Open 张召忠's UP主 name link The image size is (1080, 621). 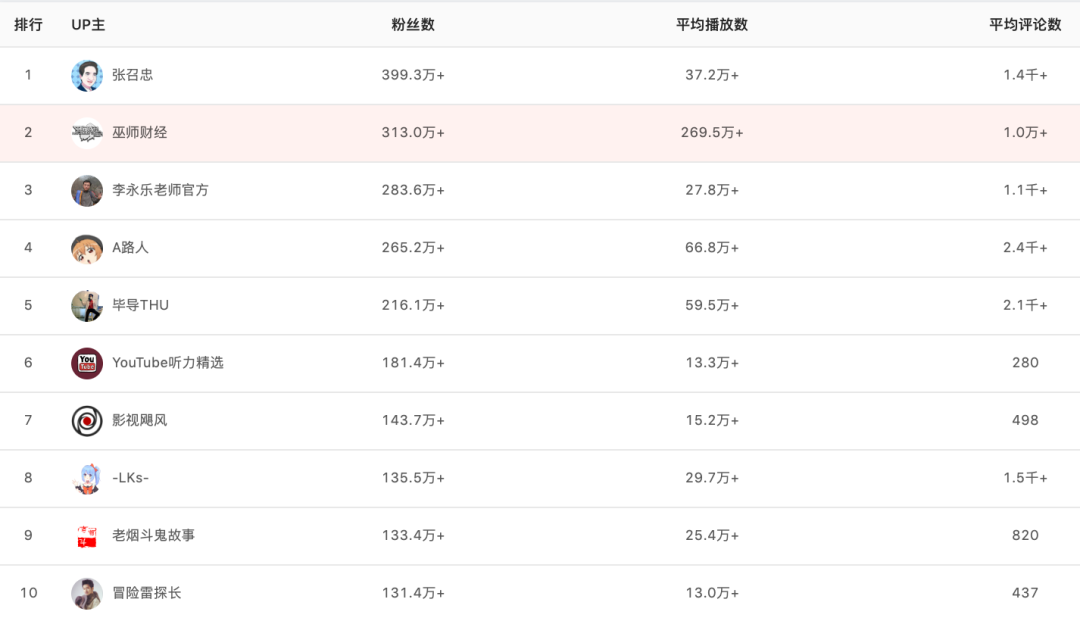(133, 75)
